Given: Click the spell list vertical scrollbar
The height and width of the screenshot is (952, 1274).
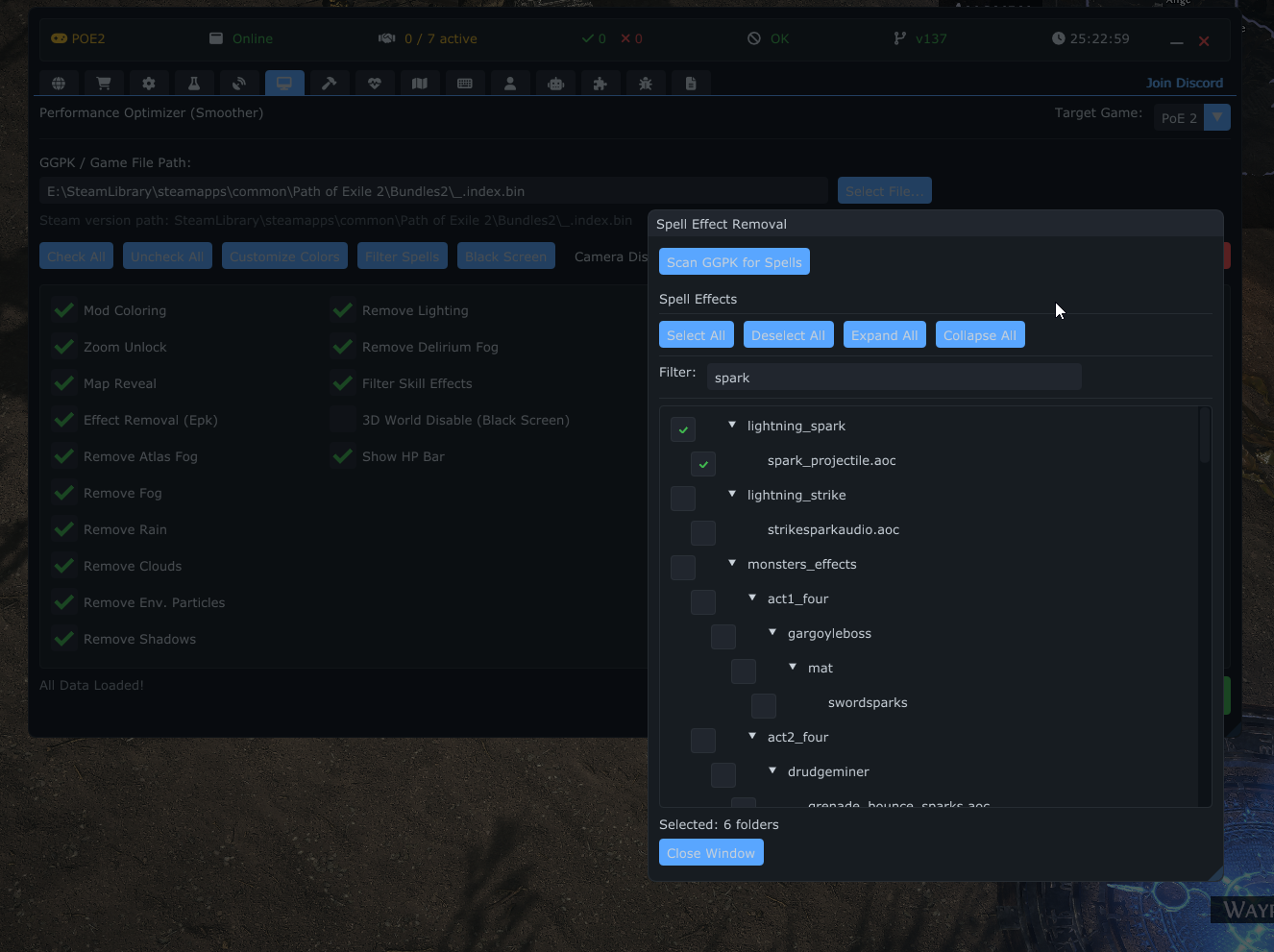Looking at the screenshot, I should [x=1205, y=437].
